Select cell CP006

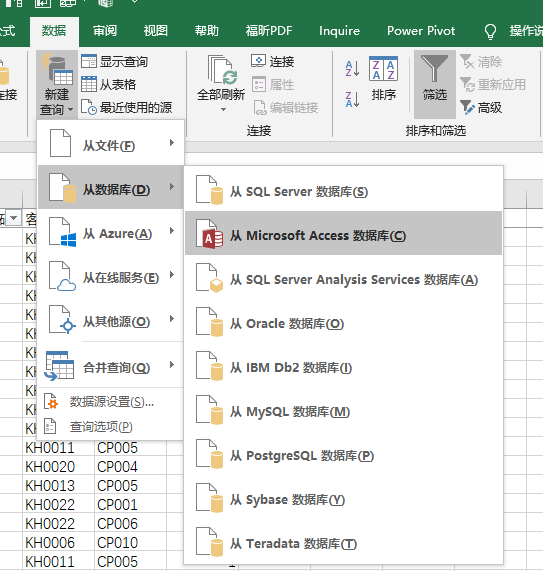(x=130, y=524)
